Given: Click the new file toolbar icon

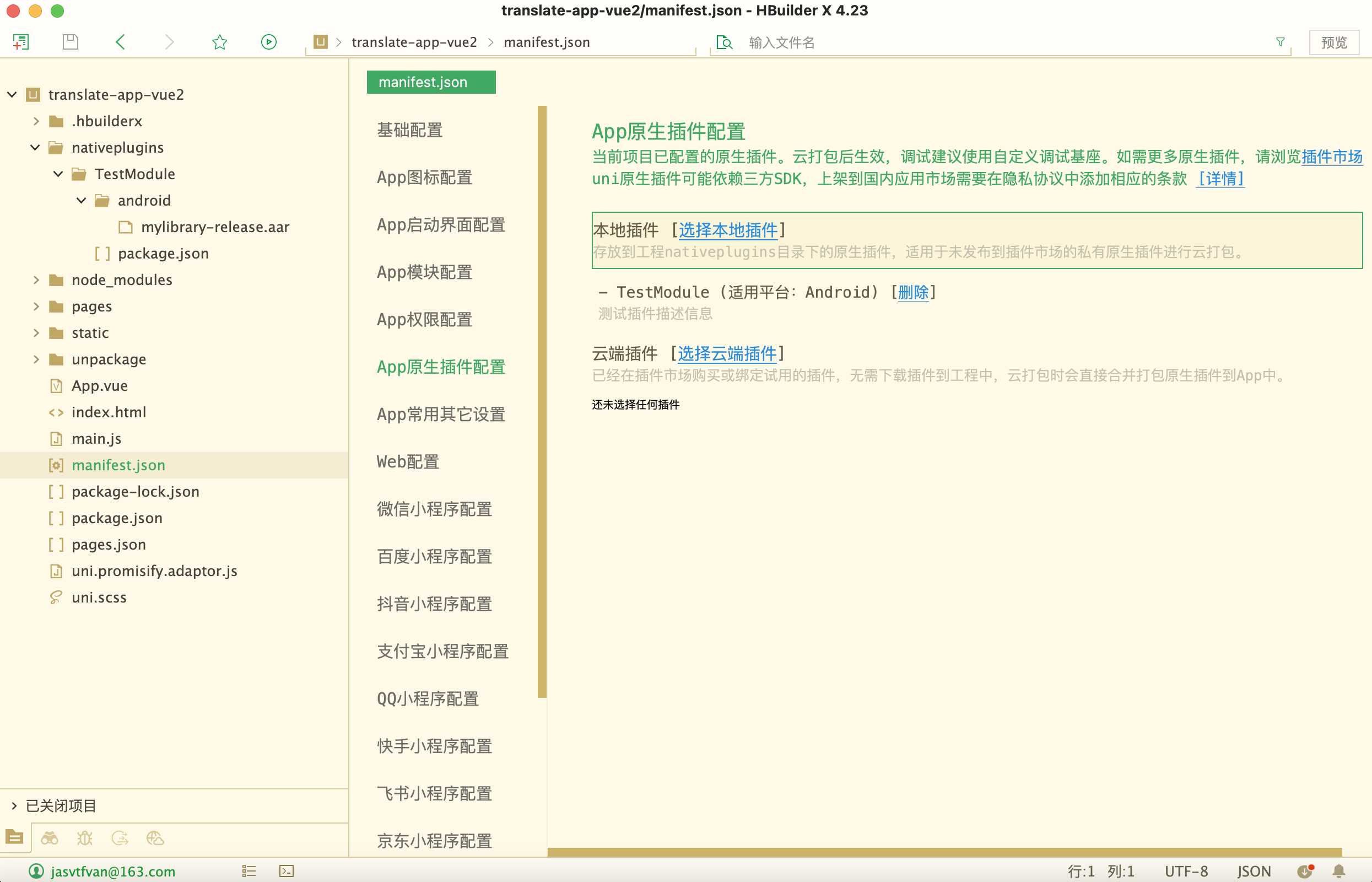Looking at the screenshot, I should tap(20, 42).
